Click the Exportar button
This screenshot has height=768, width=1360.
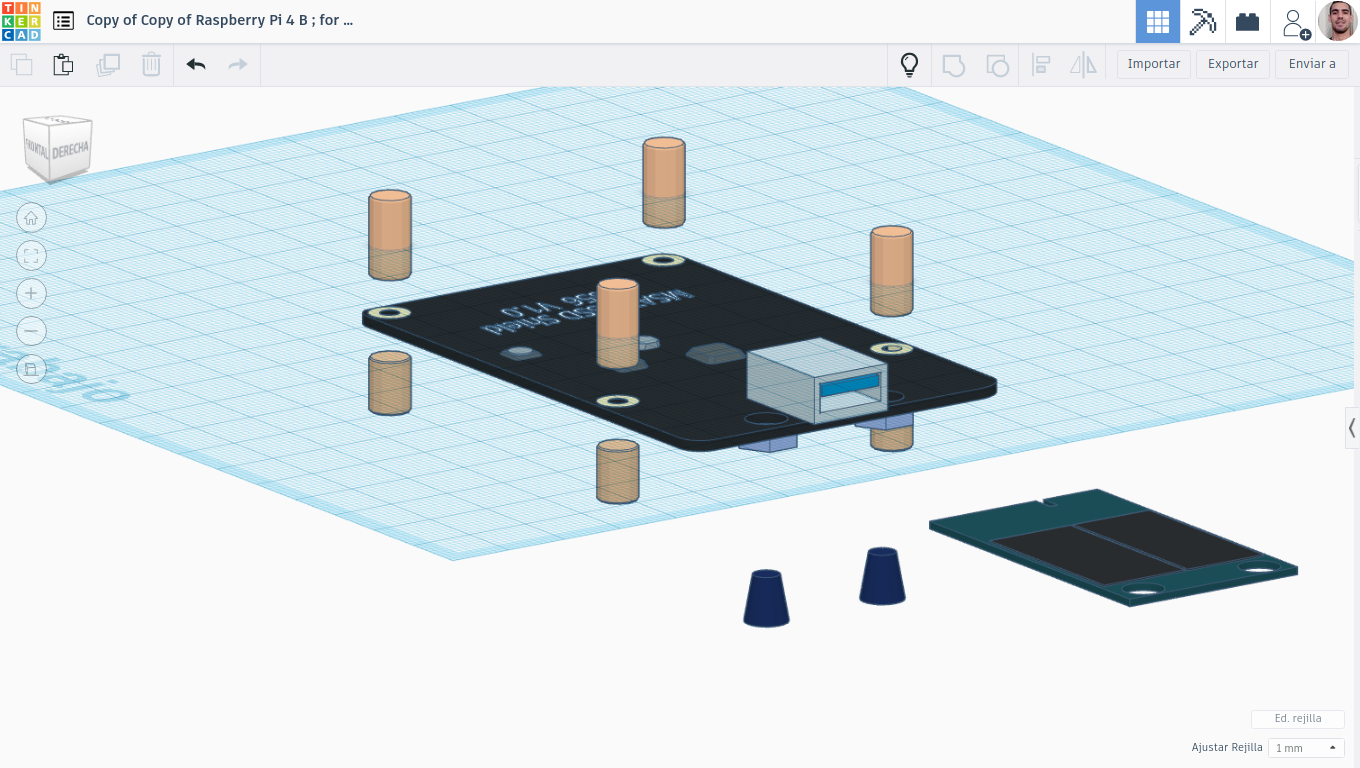pyautogui.click(x=1233, y=64)
